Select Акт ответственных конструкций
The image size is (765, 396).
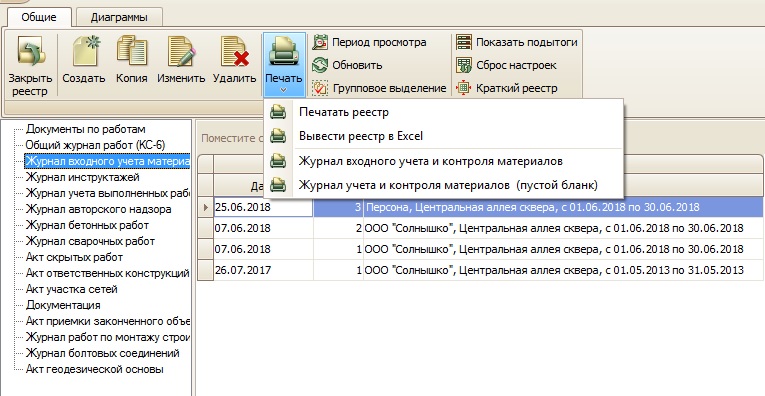pyautogui.click(x=107, y=273)
